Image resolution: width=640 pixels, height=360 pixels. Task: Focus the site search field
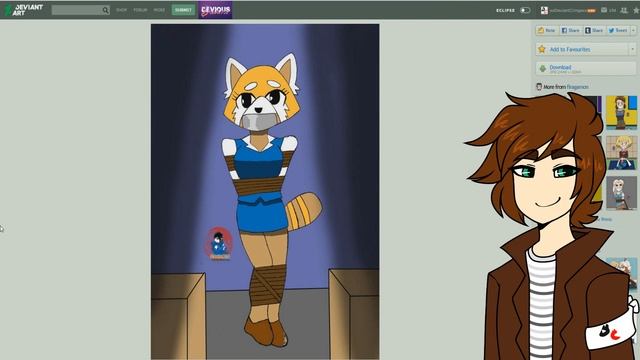[80, 10]
